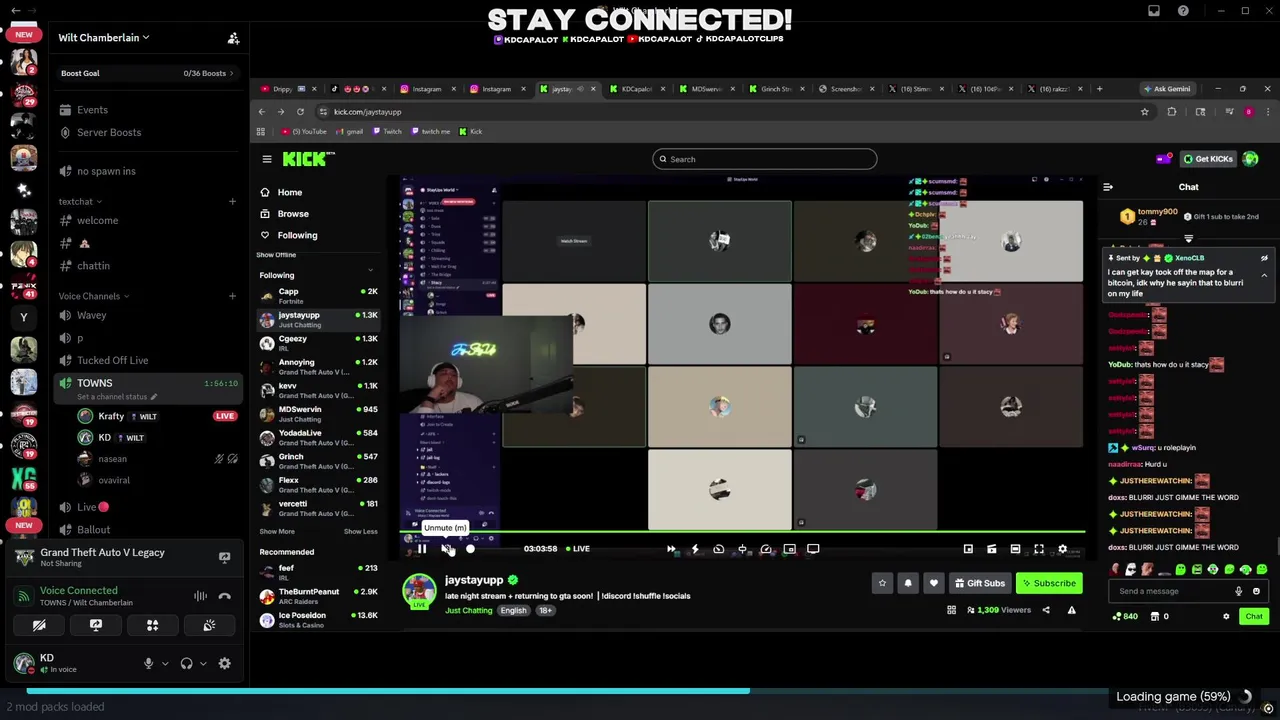Open headphone output options chevron
Screen dimensions: 1280x720
coord(203,663)
